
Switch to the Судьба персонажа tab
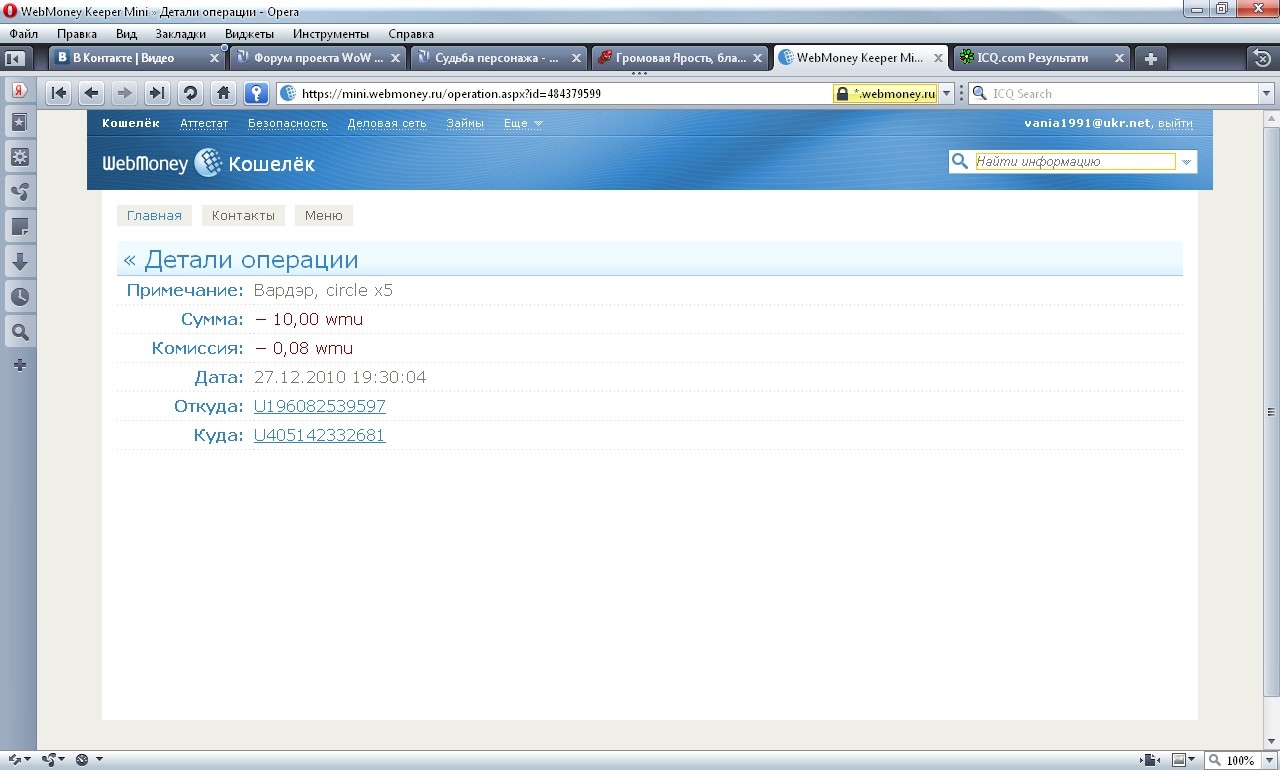(499, 58)
